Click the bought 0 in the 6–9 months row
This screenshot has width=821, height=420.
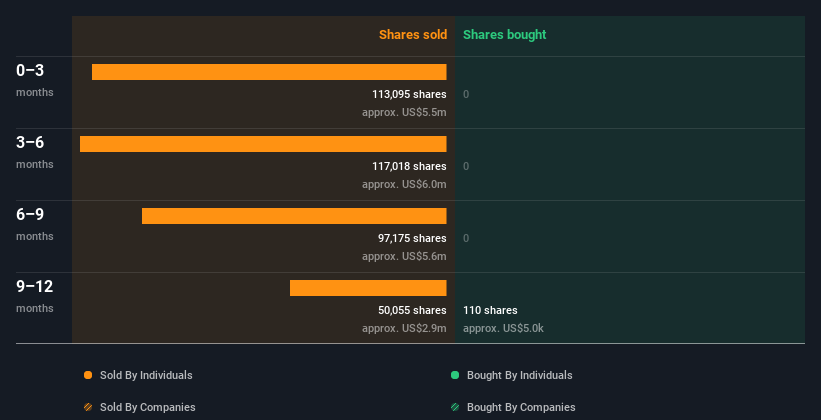(466, 238)
